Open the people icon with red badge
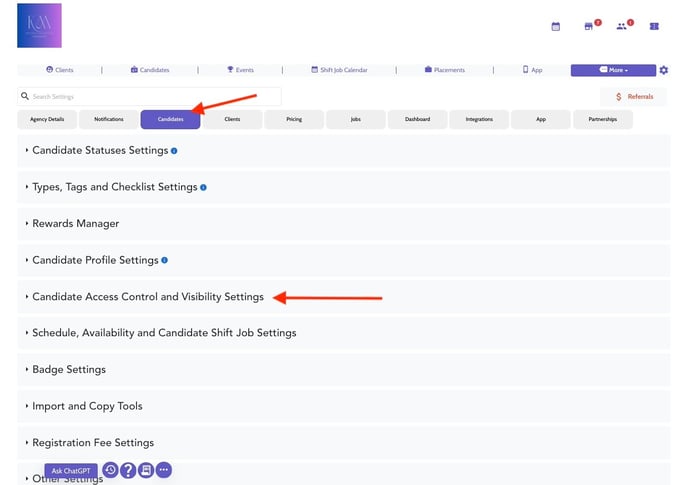 (621, 26)
